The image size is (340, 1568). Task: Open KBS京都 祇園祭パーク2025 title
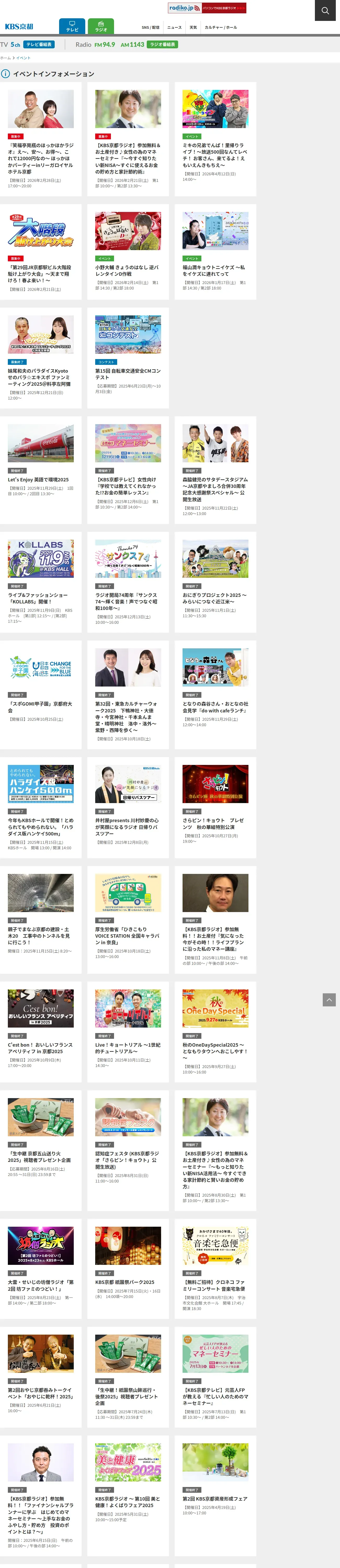pos(125,1282)
